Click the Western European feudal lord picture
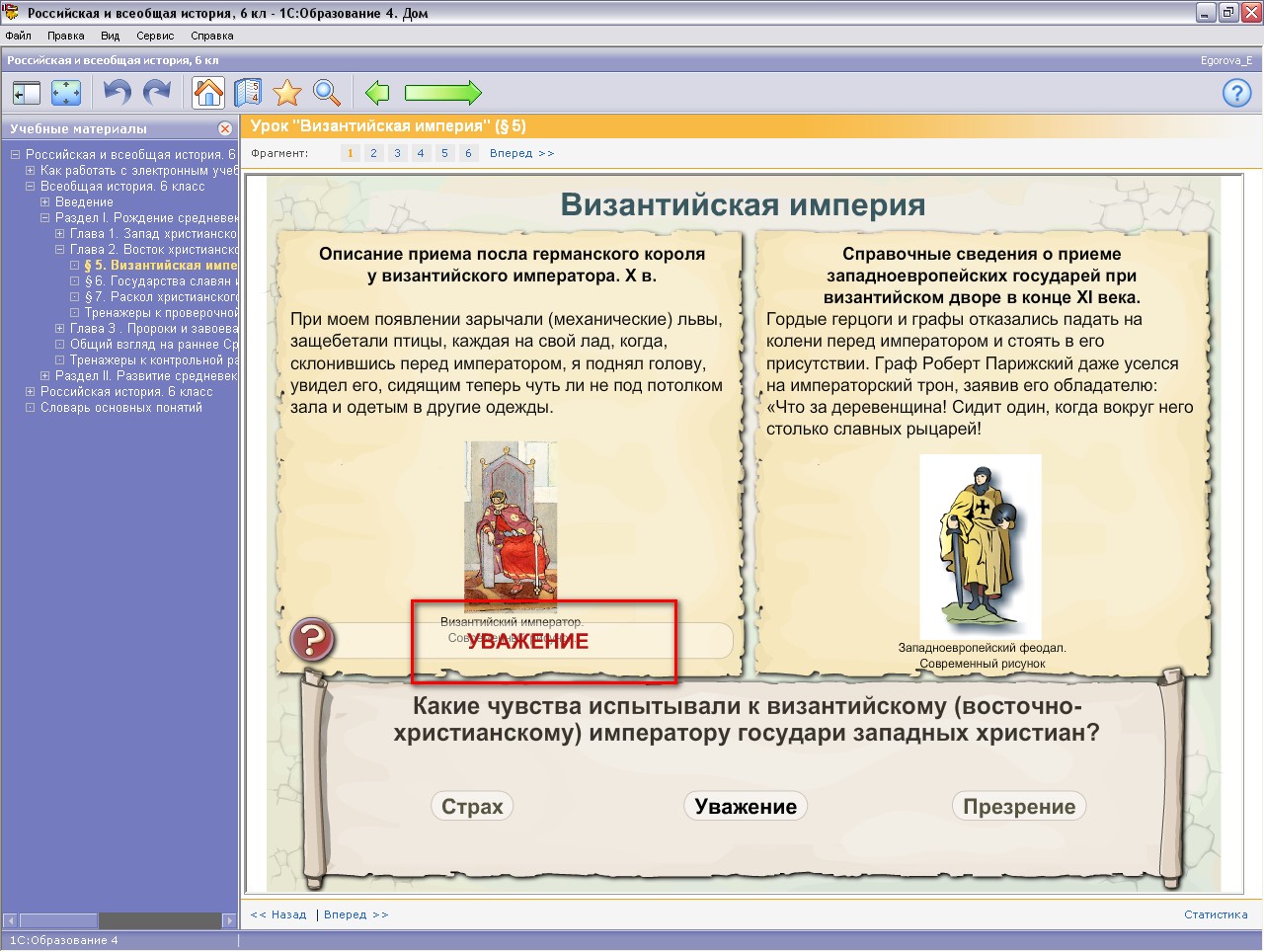The width and height of the screenshot is (1264, 952). tap(981, 546)
